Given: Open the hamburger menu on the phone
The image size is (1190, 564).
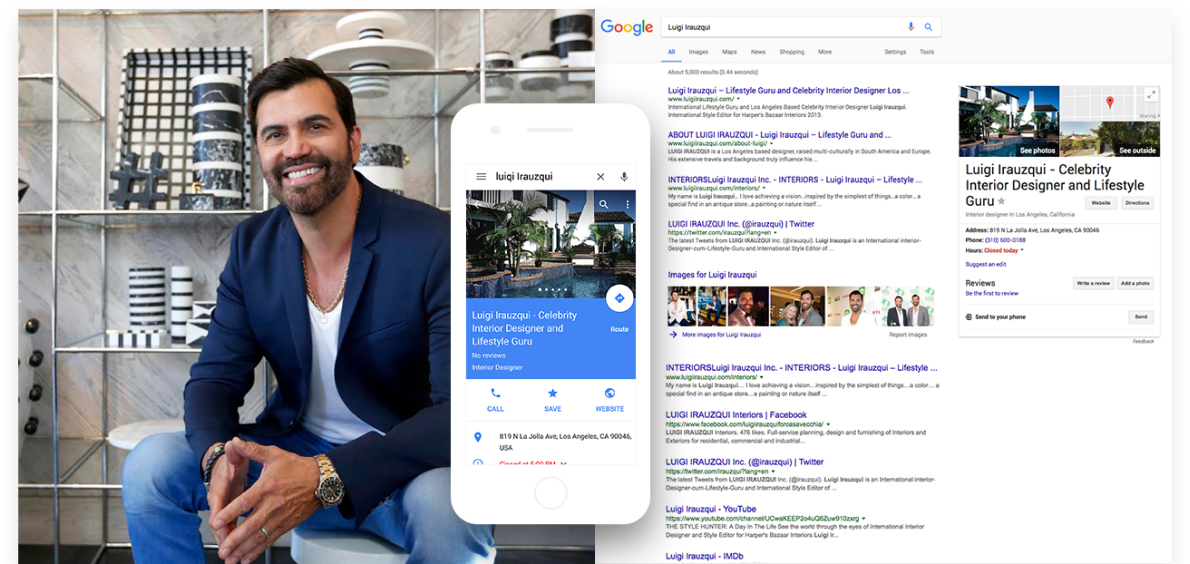Looking at the screenshot, I should [480, 176].
